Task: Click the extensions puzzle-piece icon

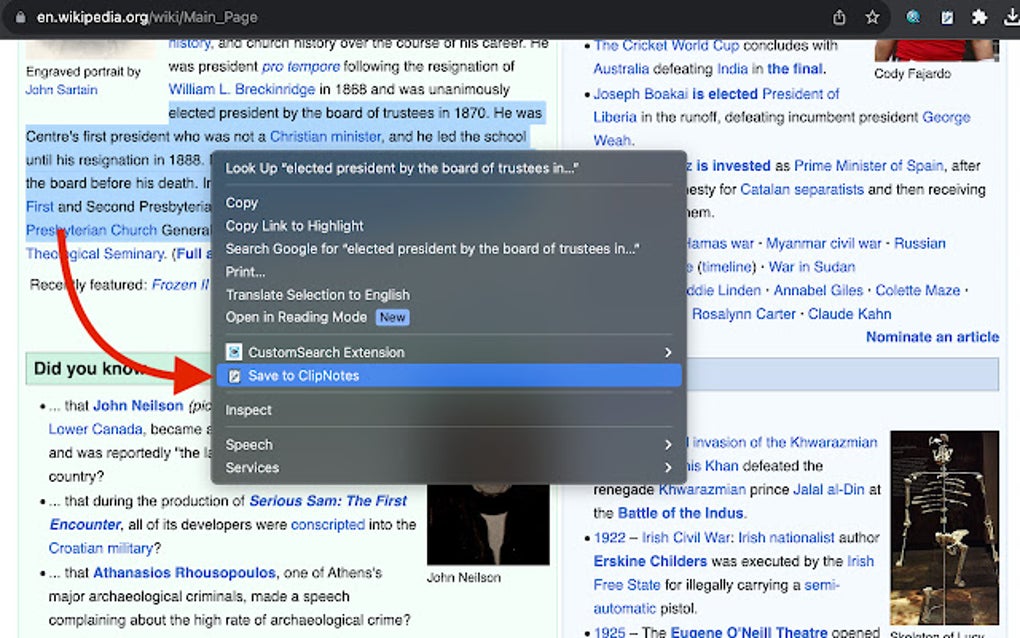Action: (977, 17)
